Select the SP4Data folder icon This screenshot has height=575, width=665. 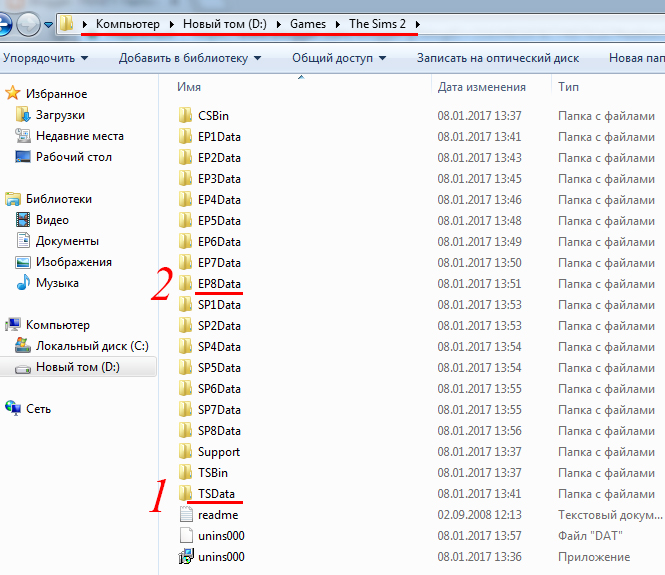click(x=185, y=346)
